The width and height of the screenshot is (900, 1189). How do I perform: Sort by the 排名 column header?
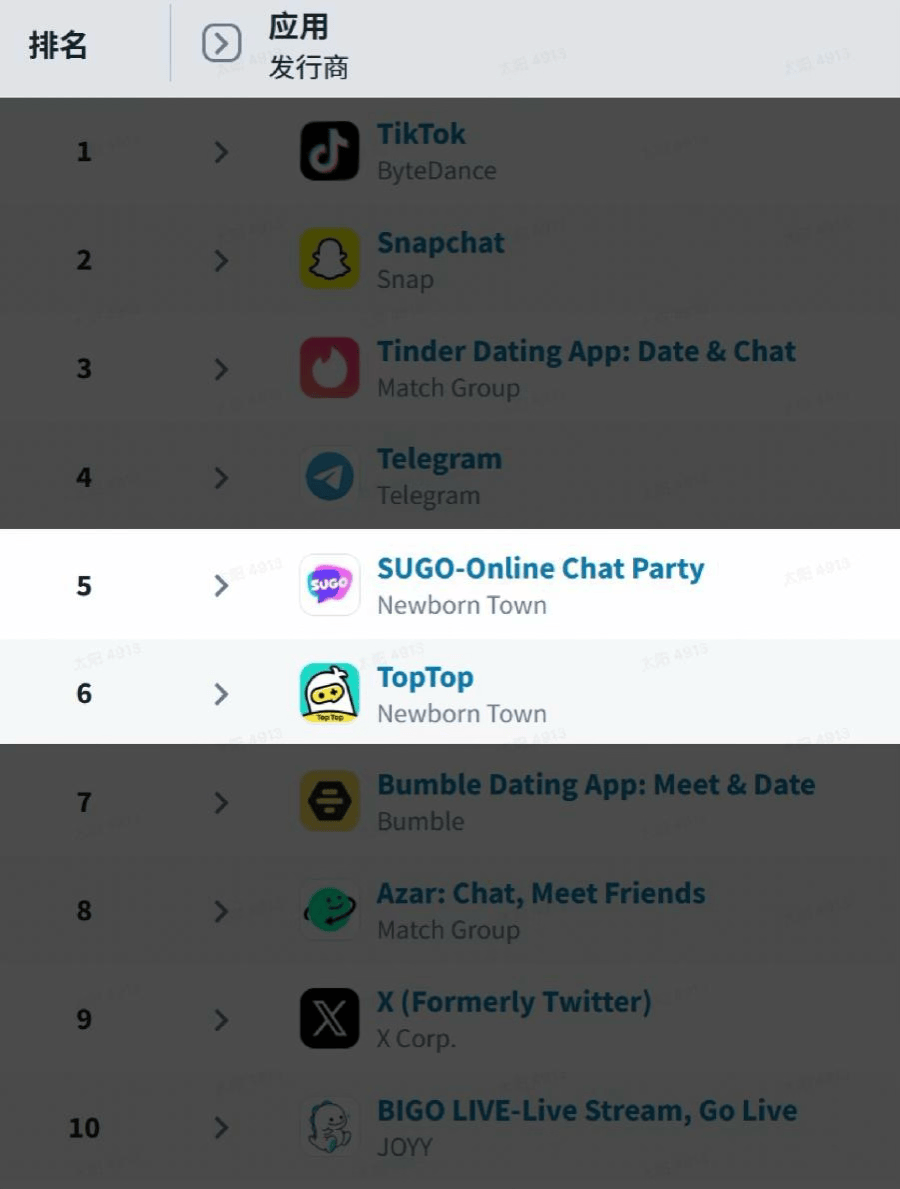(58, 46)
